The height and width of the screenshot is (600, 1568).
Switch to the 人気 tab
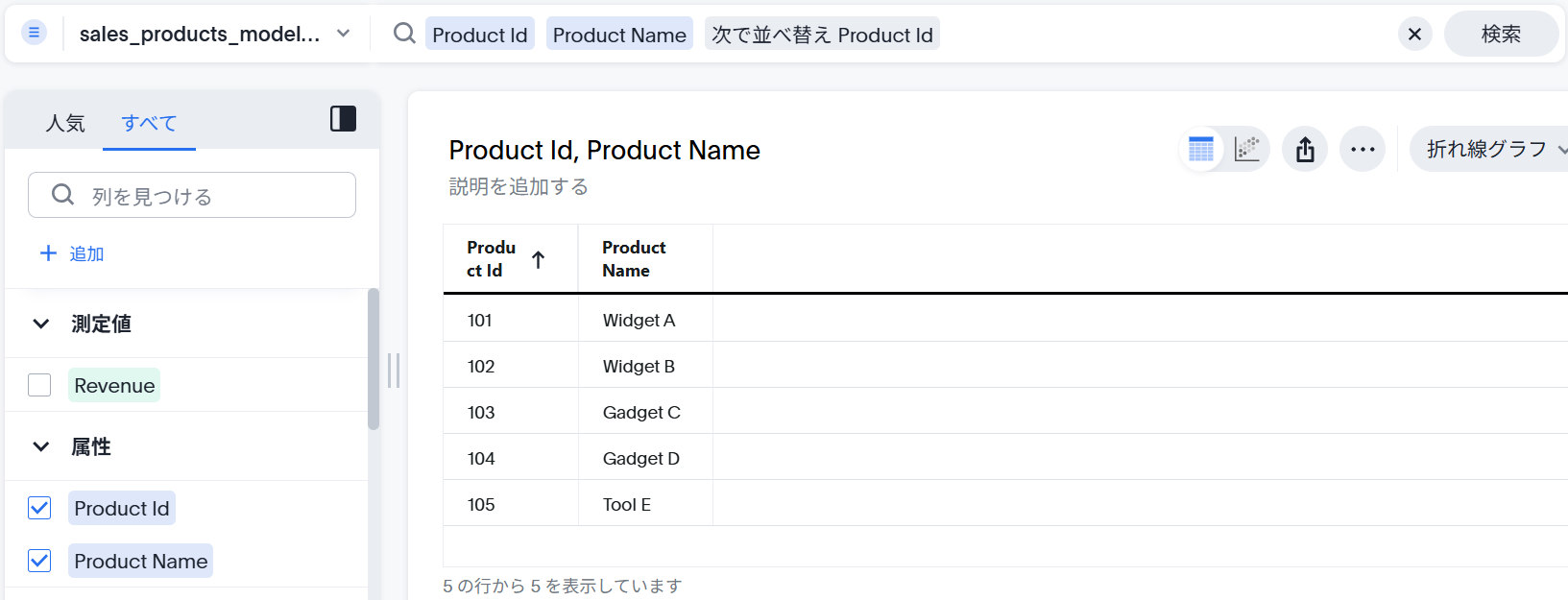pos(65,123)
